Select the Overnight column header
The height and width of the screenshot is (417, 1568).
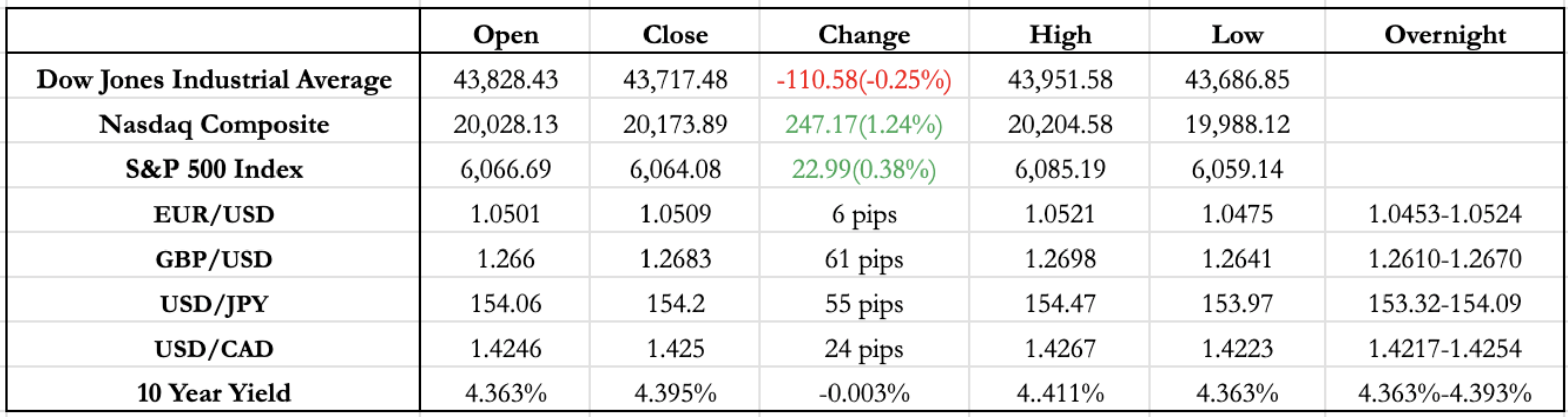coord(1444,35)
